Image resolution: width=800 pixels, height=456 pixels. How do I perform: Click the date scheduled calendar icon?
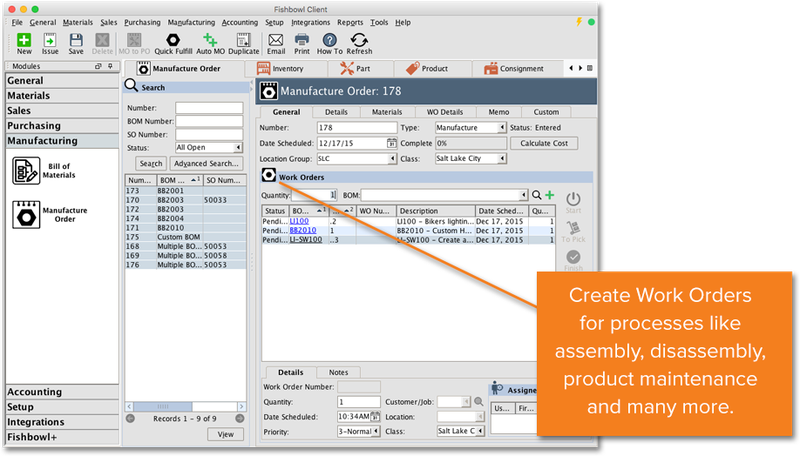tap(391, 143)
